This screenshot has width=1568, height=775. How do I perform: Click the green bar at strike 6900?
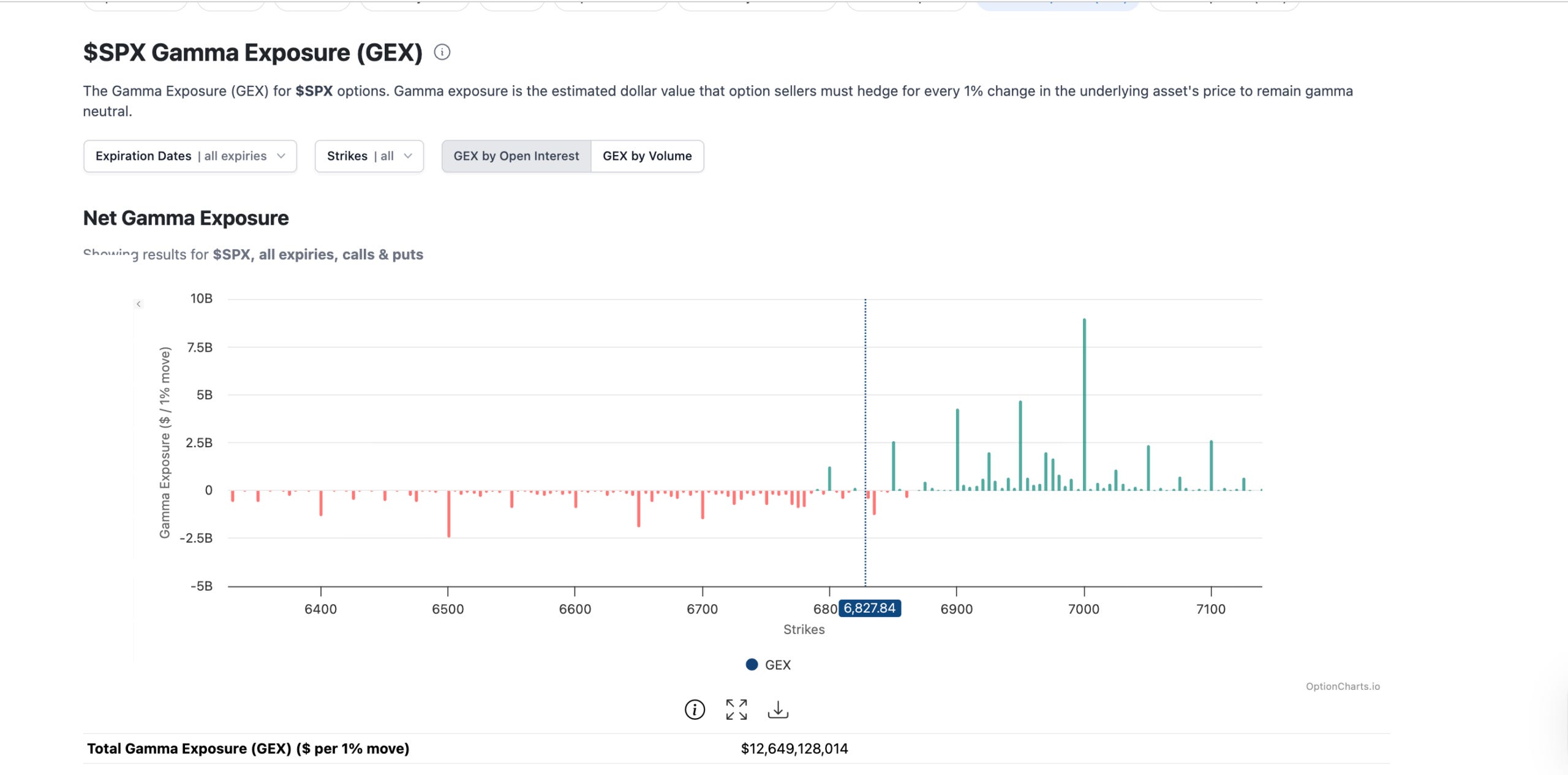tap(957, 449)
